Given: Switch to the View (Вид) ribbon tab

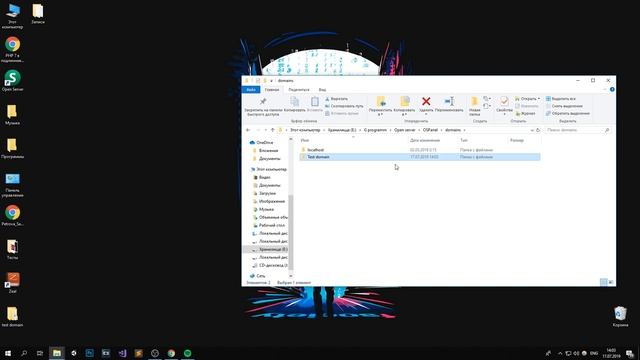Looking at the screenshot, I should [322, 90].
